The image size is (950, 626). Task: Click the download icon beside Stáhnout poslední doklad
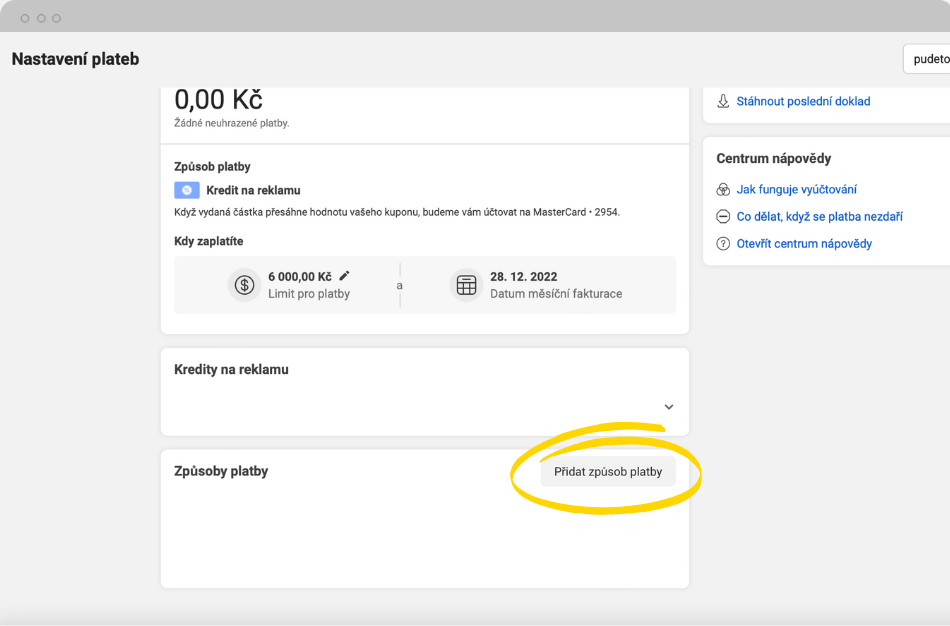pyautogui.click(x=723, y=101)
